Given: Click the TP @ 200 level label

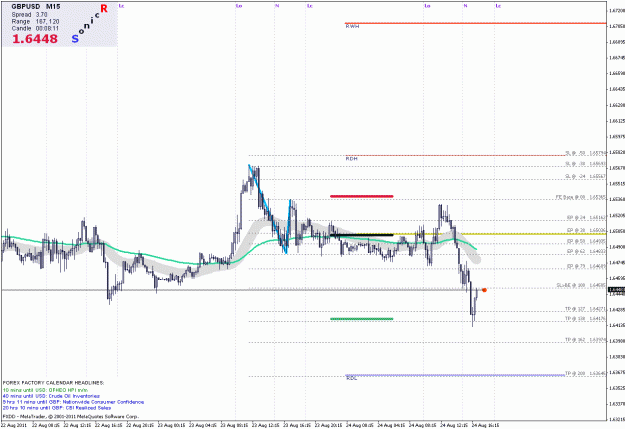Looking at the screenshot, I should click(x=586, y=373).
